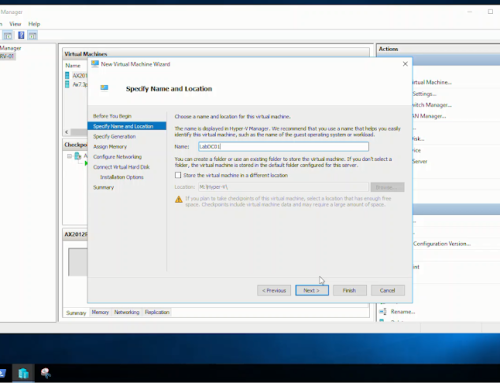Jump to Specify Generation step
The height and width of the screenshot is (383, 500).
[x=114, y=136]
